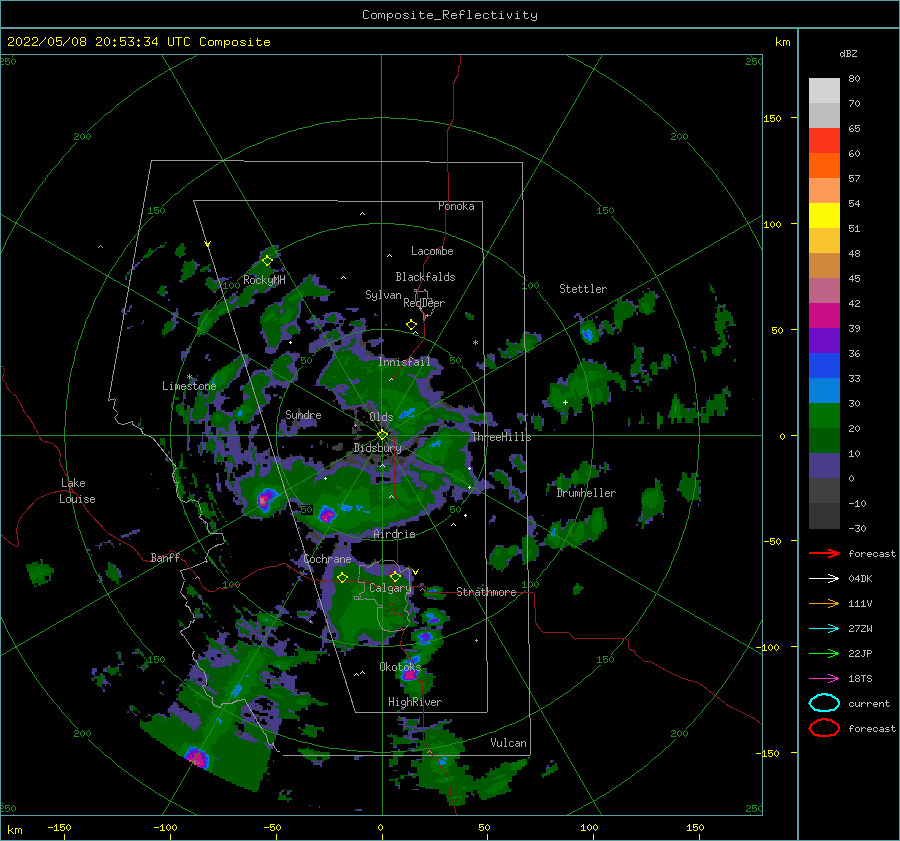The image size is (900, 841).
Task: Select the bright green swatch beside 30
Action: pos(824,416)
